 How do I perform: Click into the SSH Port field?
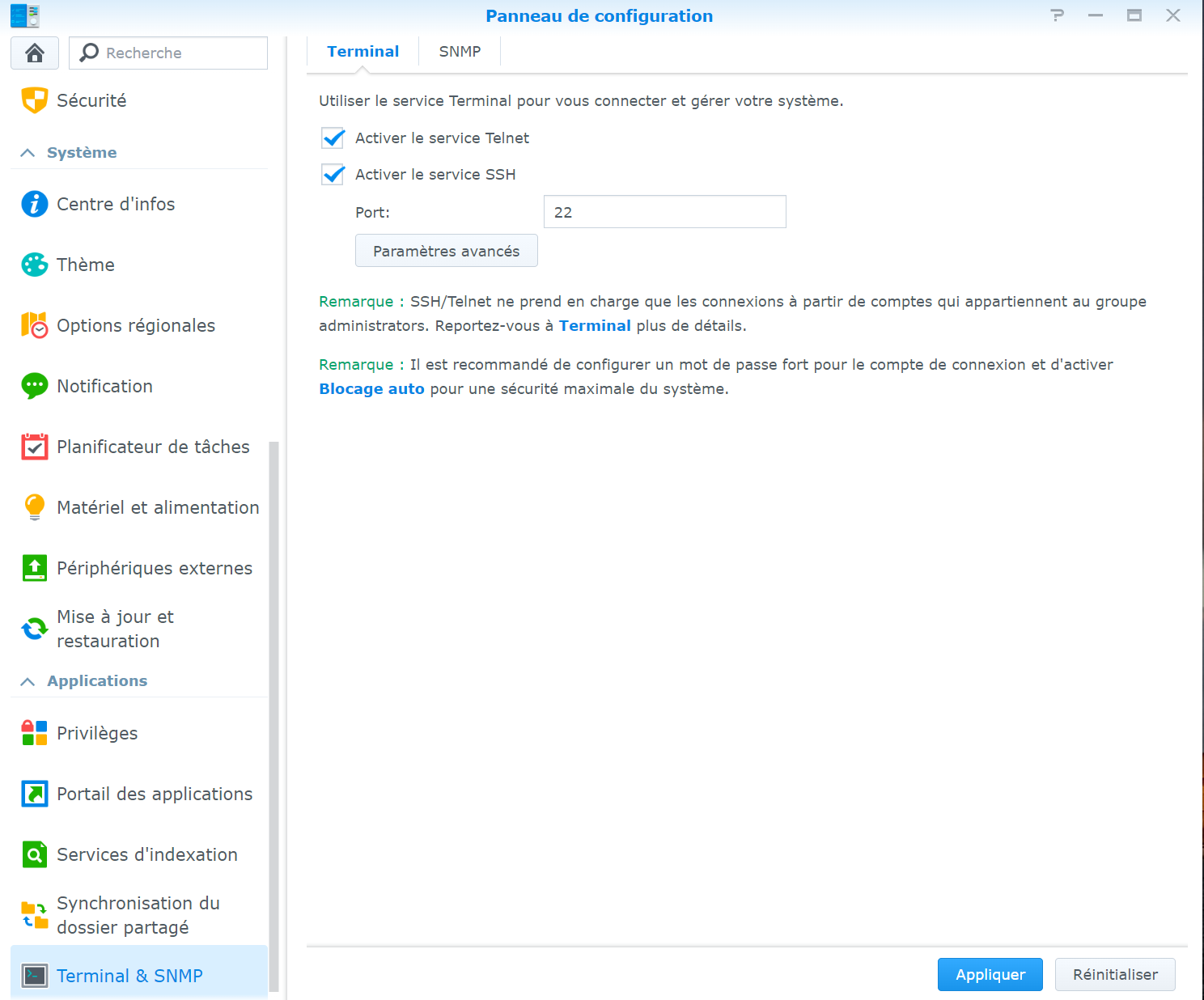click(x=664, y=212)
